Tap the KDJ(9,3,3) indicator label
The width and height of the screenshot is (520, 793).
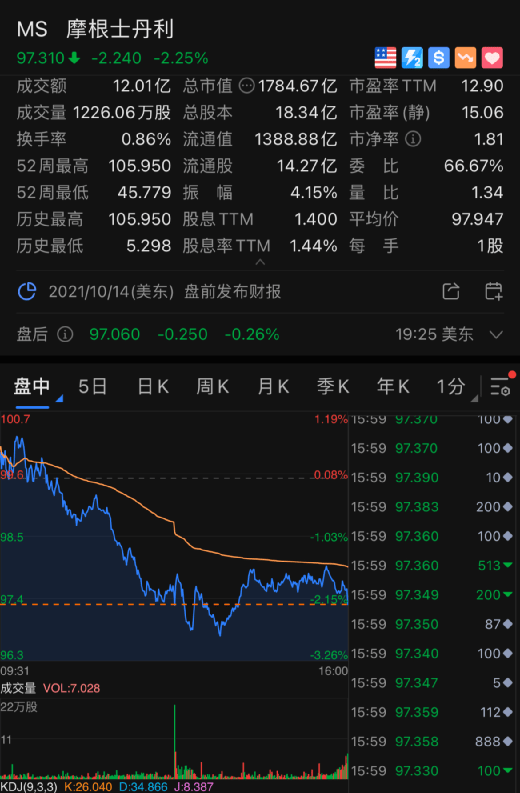(29, 787)
